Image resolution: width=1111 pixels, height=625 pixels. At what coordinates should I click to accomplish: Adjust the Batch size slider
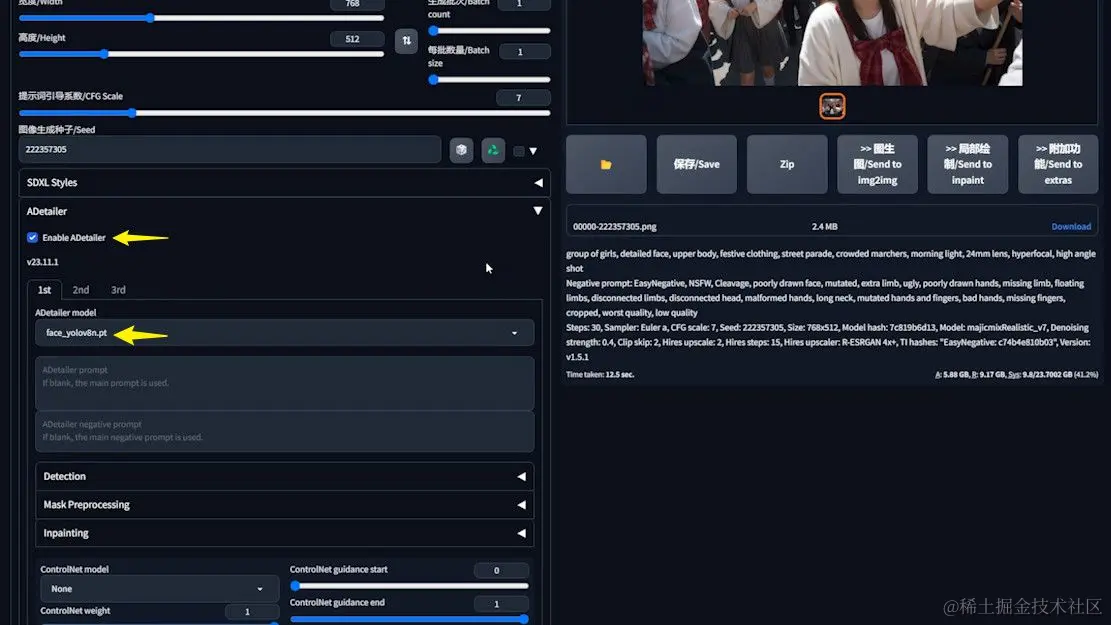point(490,79)
